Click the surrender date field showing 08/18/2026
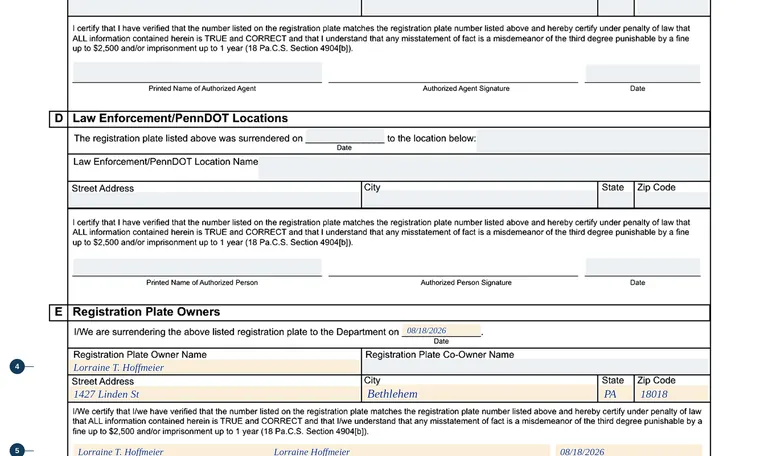This screenshot has height=456, width=760. pos(441,330)
